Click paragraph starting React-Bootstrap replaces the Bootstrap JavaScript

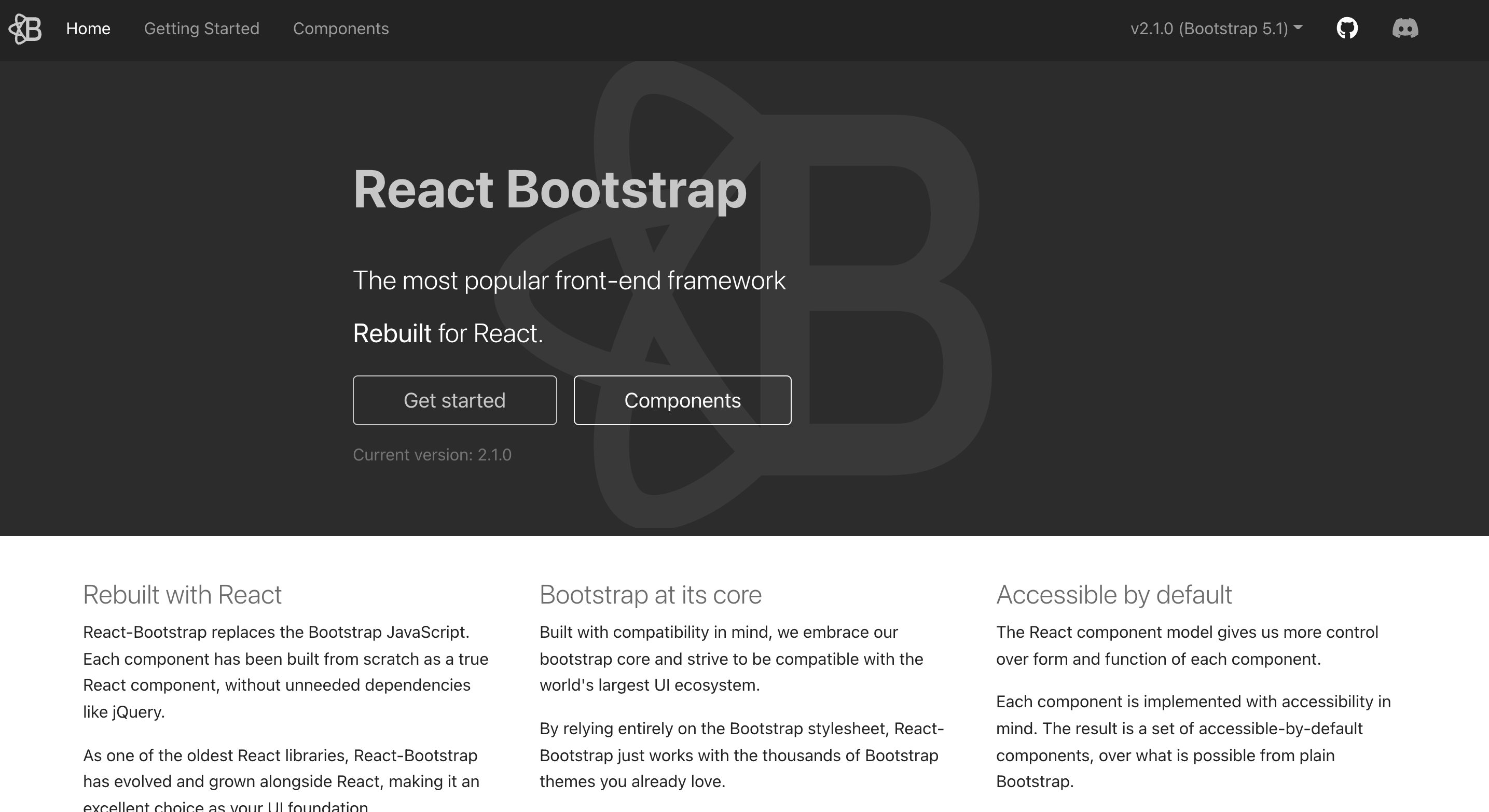[285, 671]
